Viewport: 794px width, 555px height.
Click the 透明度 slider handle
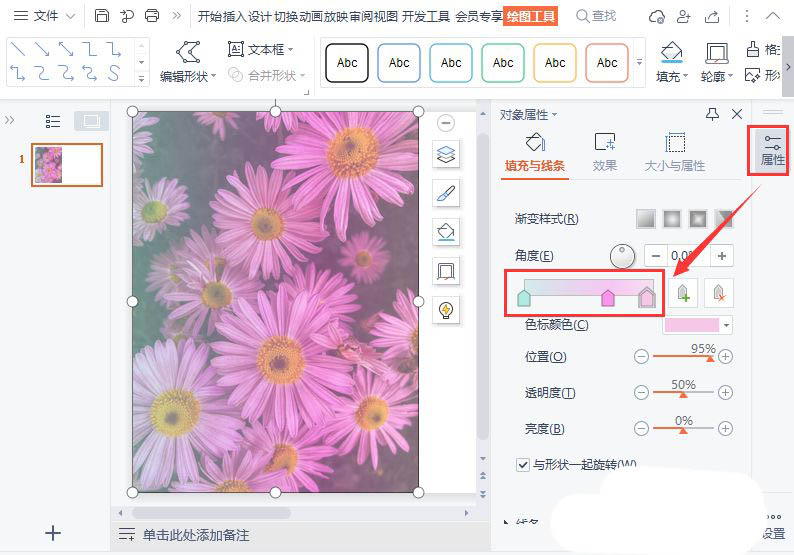(x=683, y=395)
